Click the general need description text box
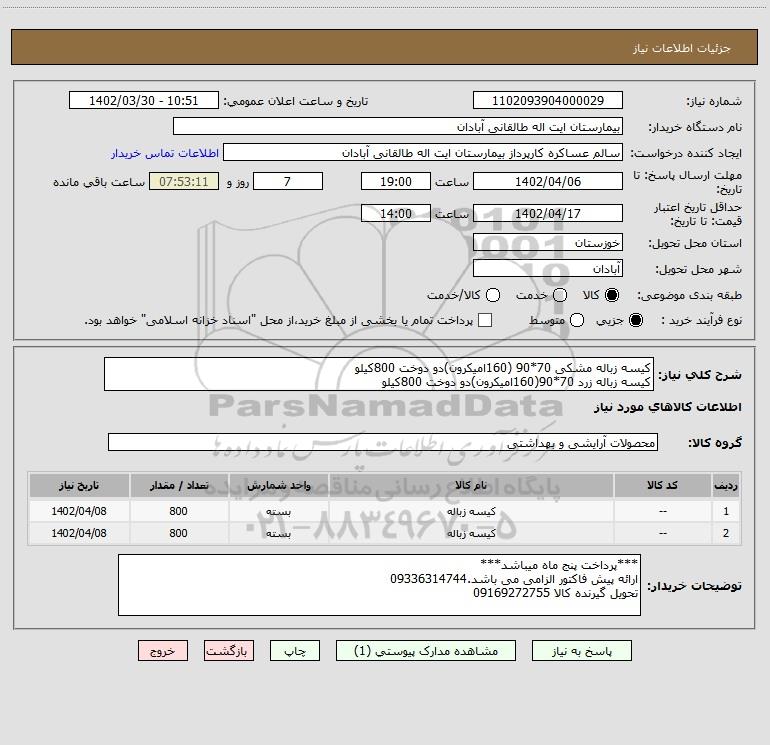This screenshot has width=770, height=745. (379, 374)
